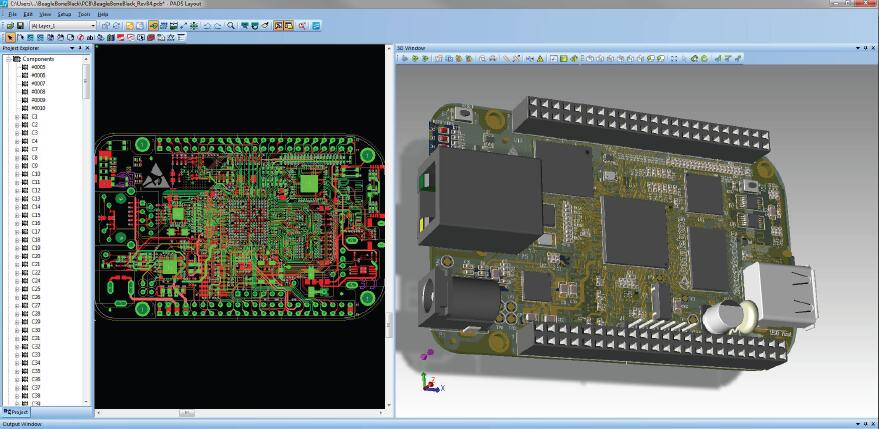Viewport: 879px width, 429px height.
Task: Close the 3D Window panel
Action: pyautogui.click(x=872, y=48)
